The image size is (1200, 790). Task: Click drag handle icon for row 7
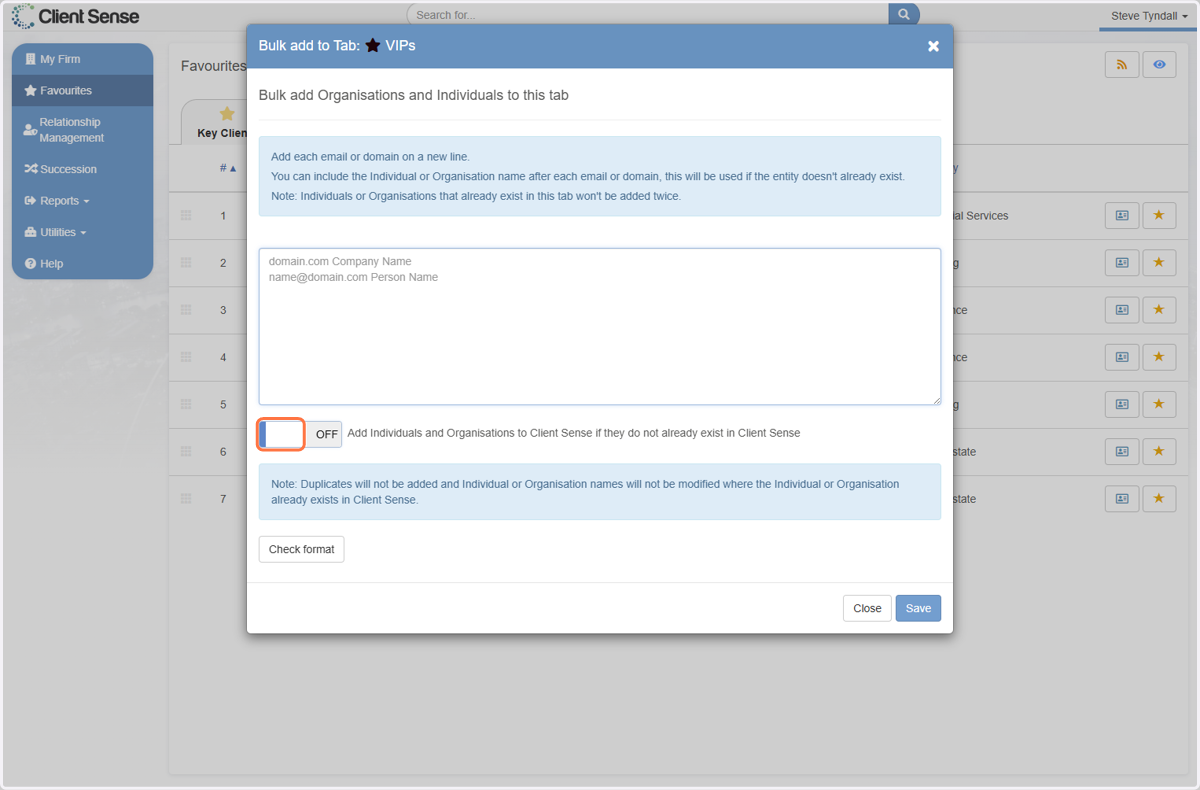(x=186, y=498)
